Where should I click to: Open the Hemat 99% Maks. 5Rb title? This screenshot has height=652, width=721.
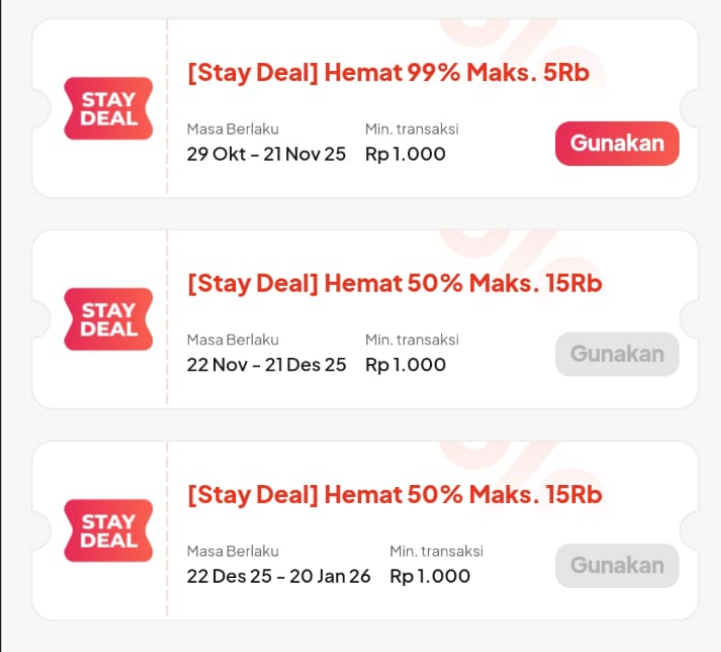(395, 73)
